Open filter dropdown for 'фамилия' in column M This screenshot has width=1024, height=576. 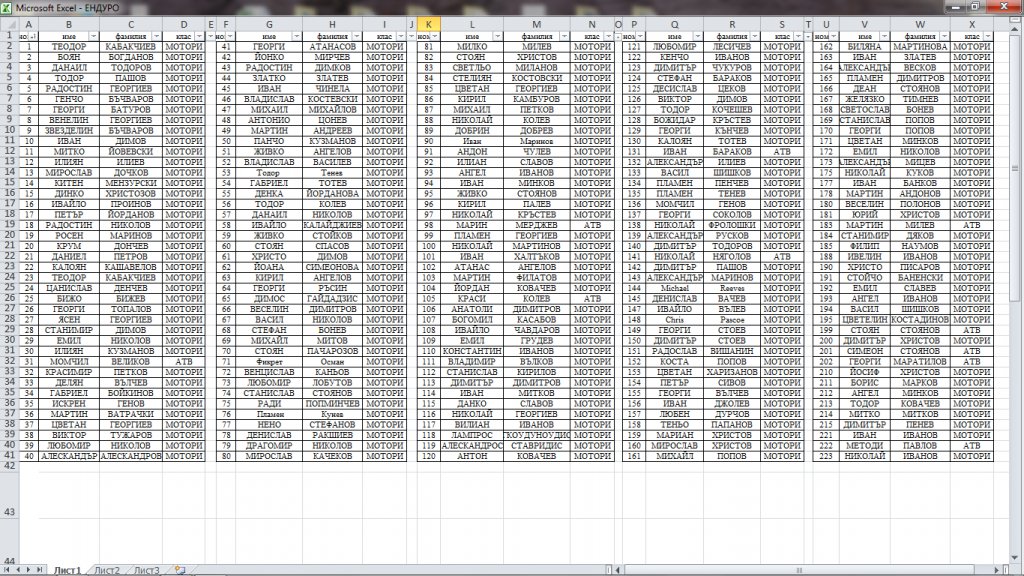pyautogui.click(x=564, y=36)
